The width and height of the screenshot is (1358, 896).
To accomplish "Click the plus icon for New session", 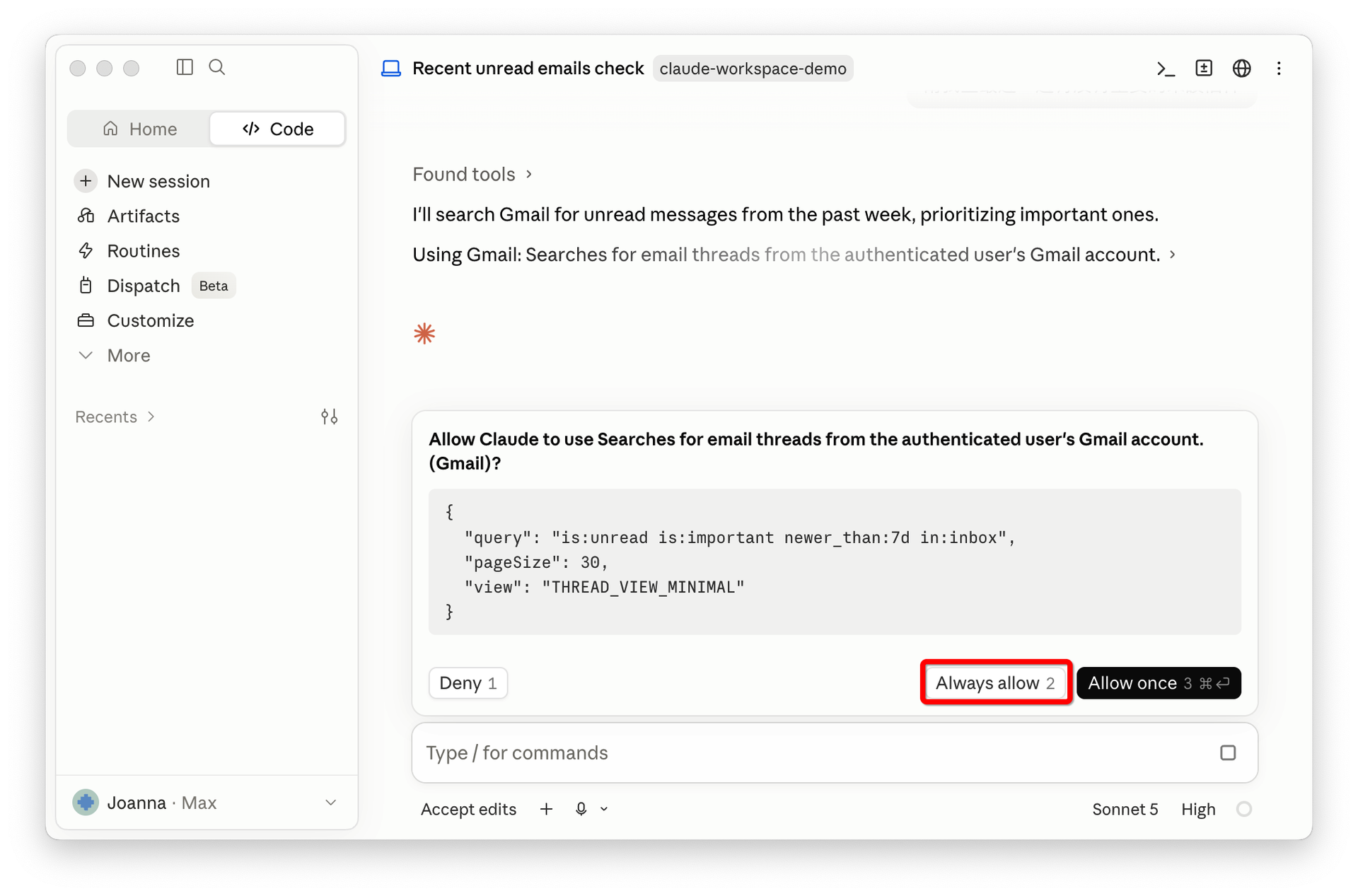I will [86, 181].
